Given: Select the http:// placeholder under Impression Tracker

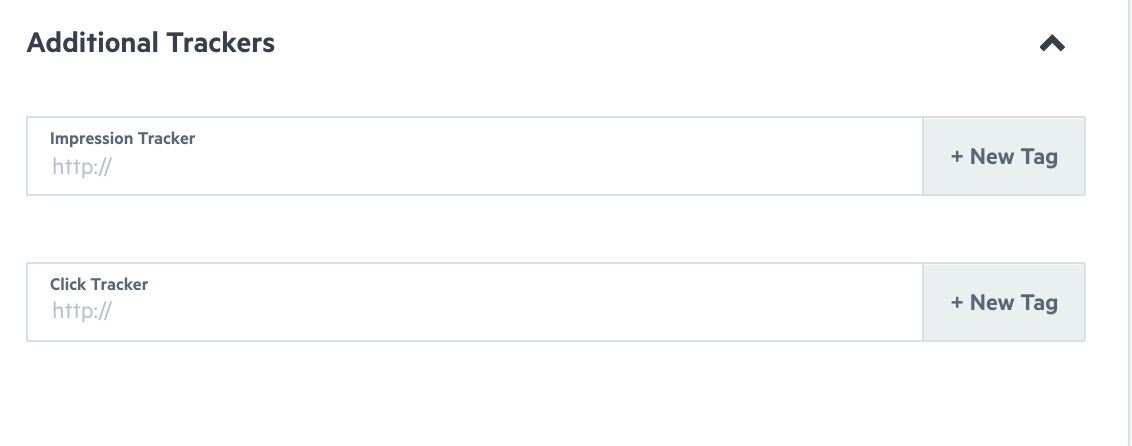Looking at the screenshot, I should pos(82,167).
